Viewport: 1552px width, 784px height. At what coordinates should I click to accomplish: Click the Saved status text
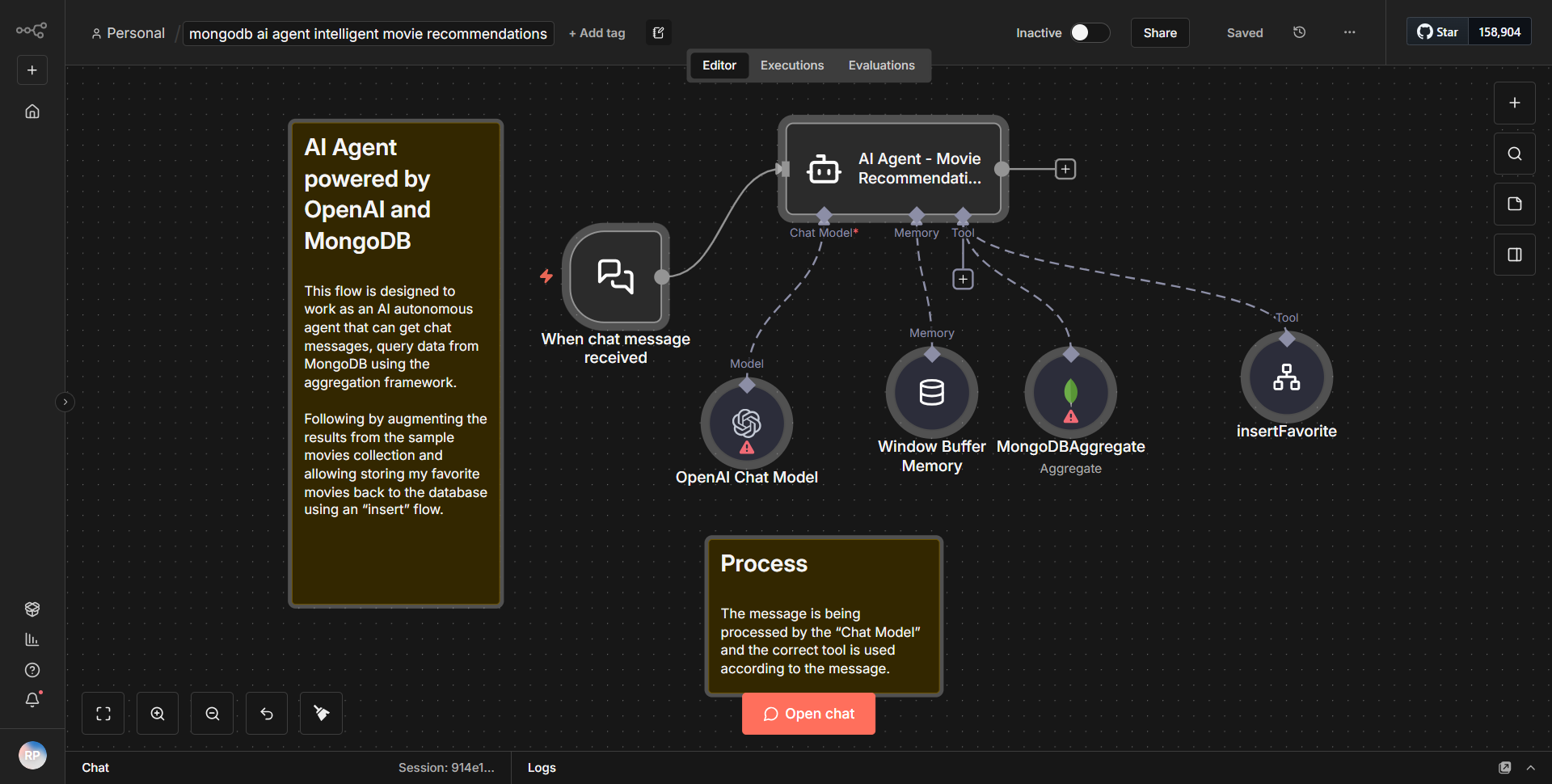pyautogui.click(x=1245, y=33)
